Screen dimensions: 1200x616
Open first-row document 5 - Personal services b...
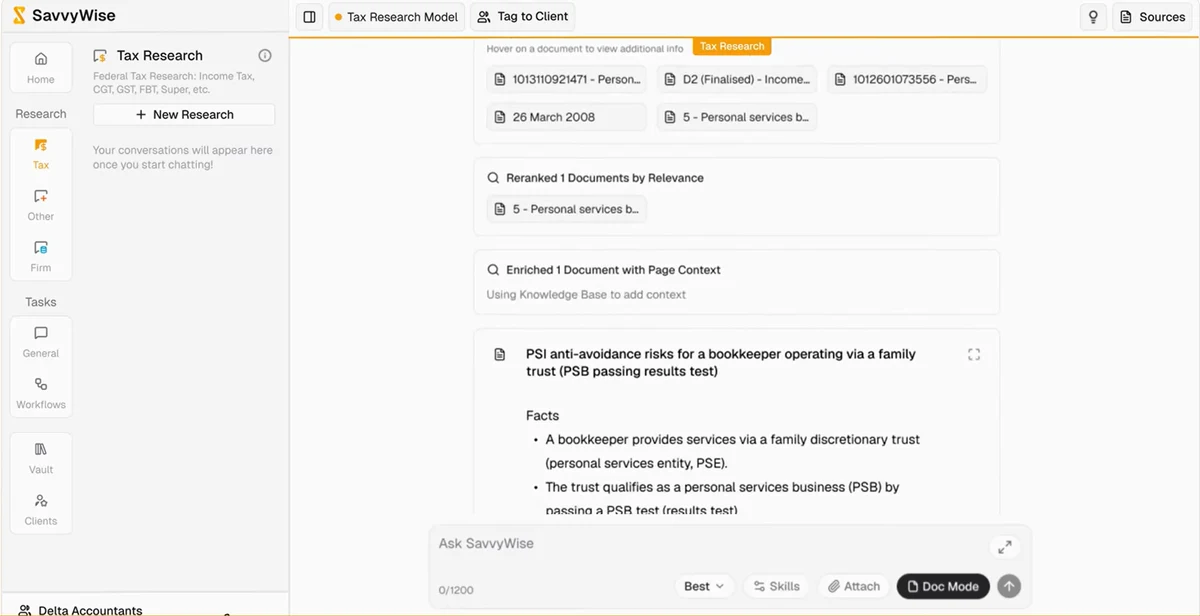[x=737, y=117]
